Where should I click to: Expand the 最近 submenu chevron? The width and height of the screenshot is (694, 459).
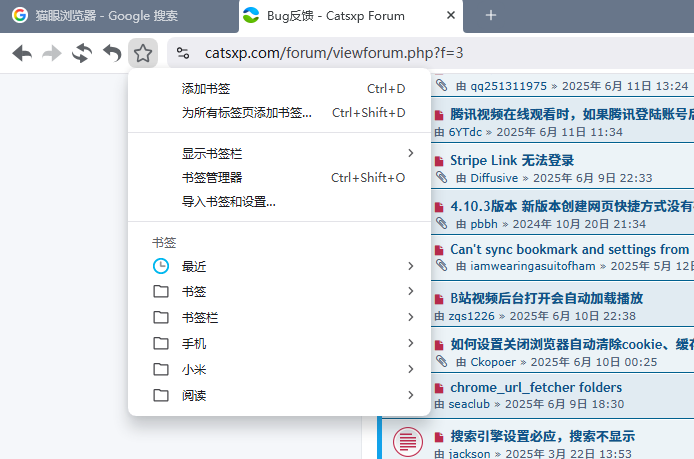point(411,266)
